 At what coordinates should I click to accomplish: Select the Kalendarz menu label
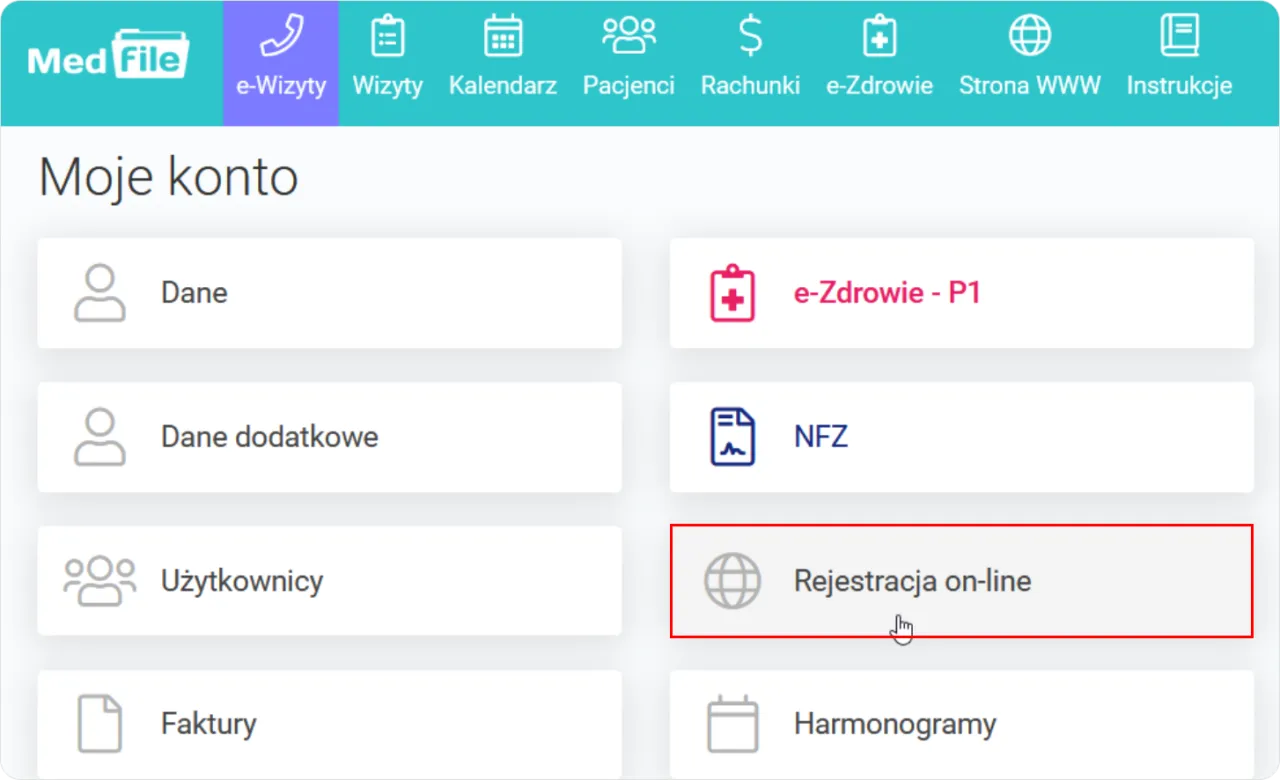pos(503,86)
